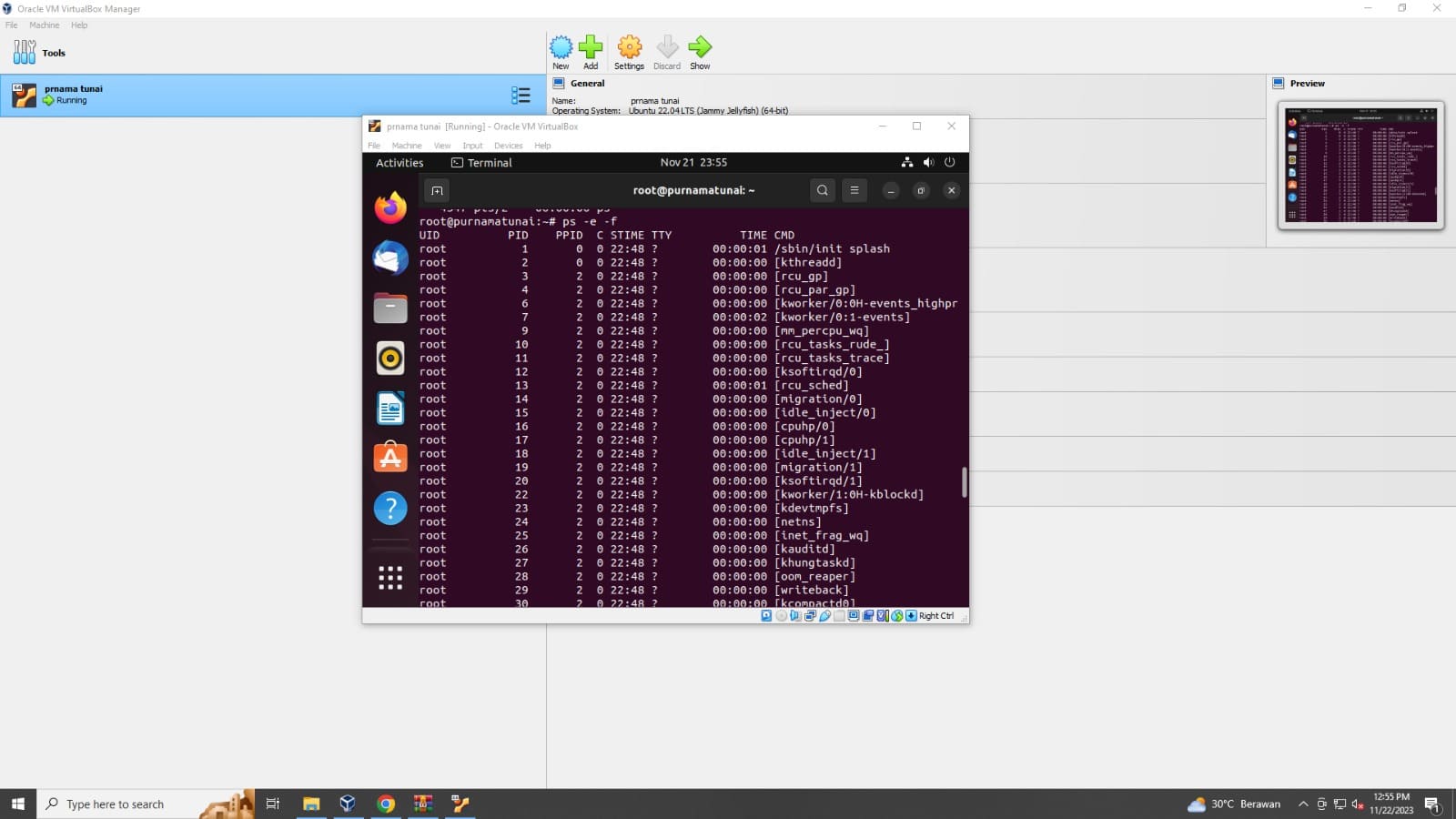Open the machine details menu icon for prnama tunai
1456x819 pixels.
(521, 95)
